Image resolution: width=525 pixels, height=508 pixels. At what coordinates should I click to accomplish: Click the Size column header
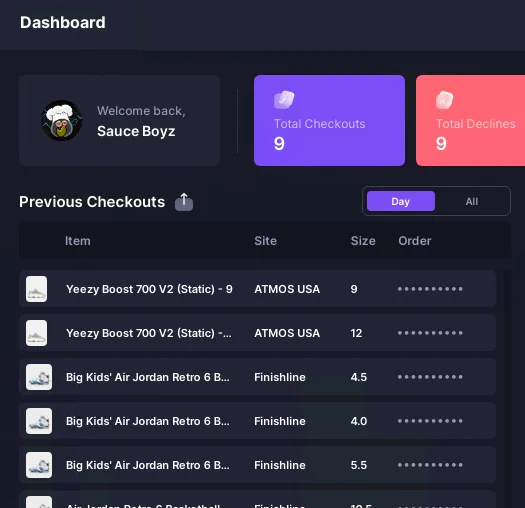pyautogui.click(x=363, y=241)
